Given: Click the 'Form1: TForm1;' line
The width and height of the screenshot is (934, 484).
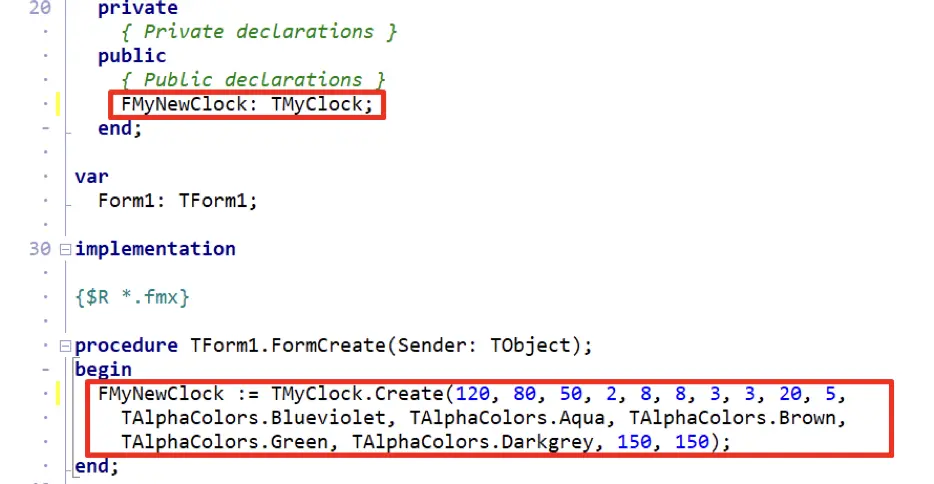Looking at the screenshot, I should coord(178,201).
